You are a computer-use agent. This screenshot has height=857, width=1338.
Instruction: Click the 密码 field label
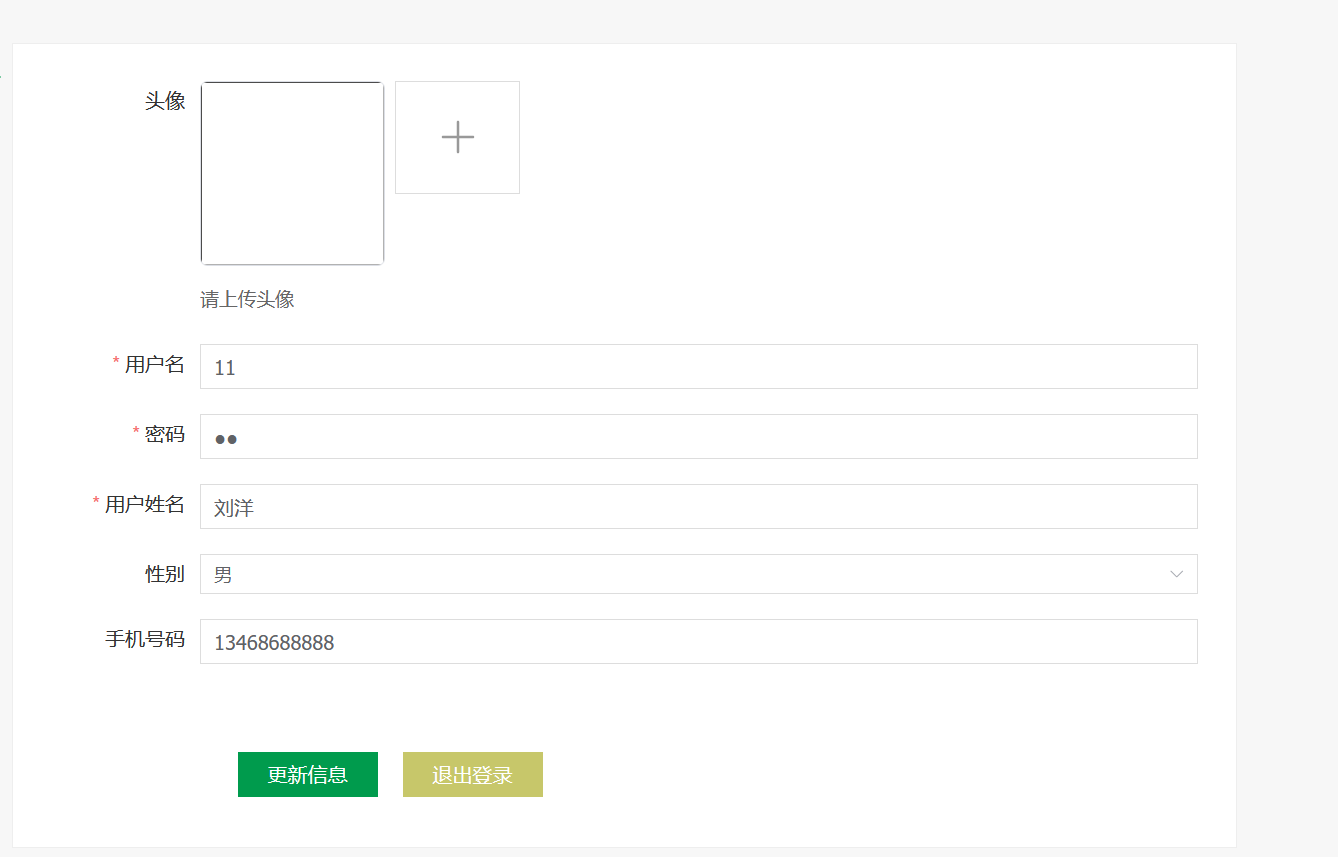(165, 434)
